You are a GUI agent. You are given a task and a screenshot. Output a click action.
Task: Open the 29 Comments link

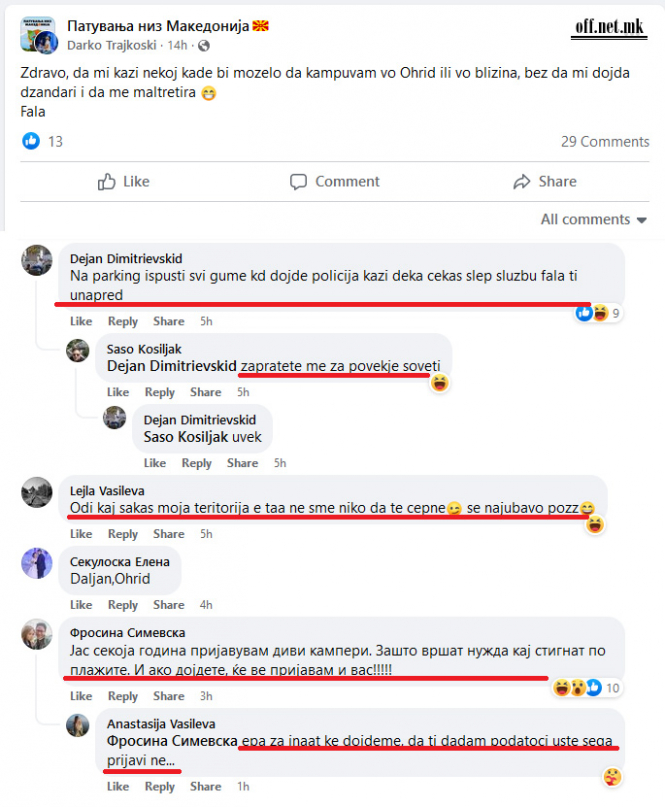click(x=605, y=142)
